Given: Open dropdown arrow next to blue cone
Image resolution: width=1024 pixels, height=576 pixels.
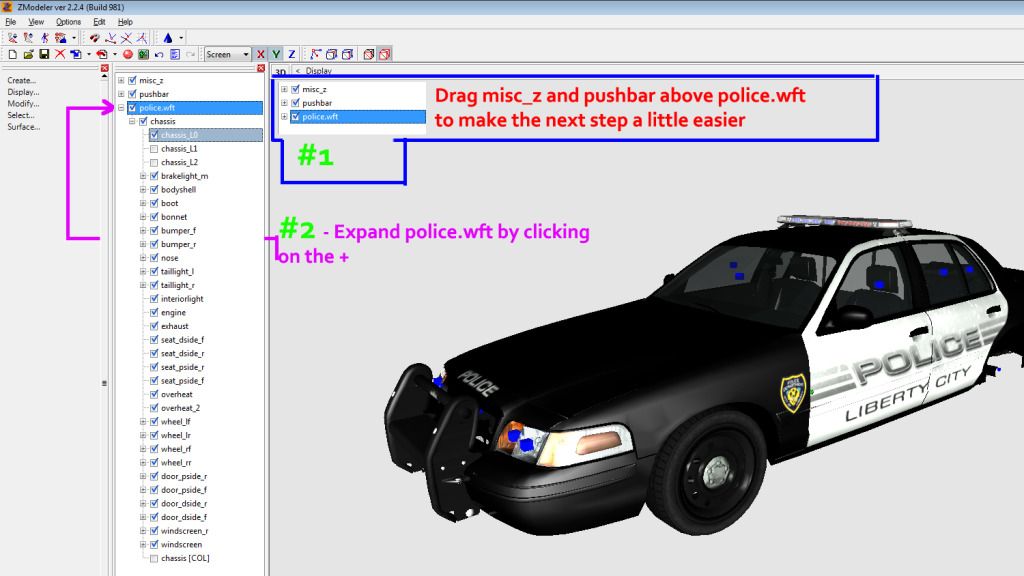Looking at the screenshot, I should [181, 38].
